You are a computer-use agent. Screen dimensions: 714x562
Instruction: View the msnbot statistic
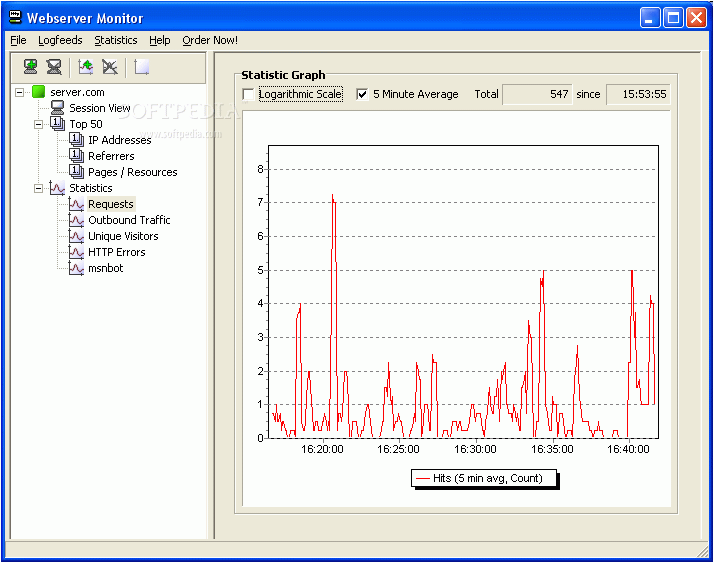pyautogui.click(x=106, y=268)
